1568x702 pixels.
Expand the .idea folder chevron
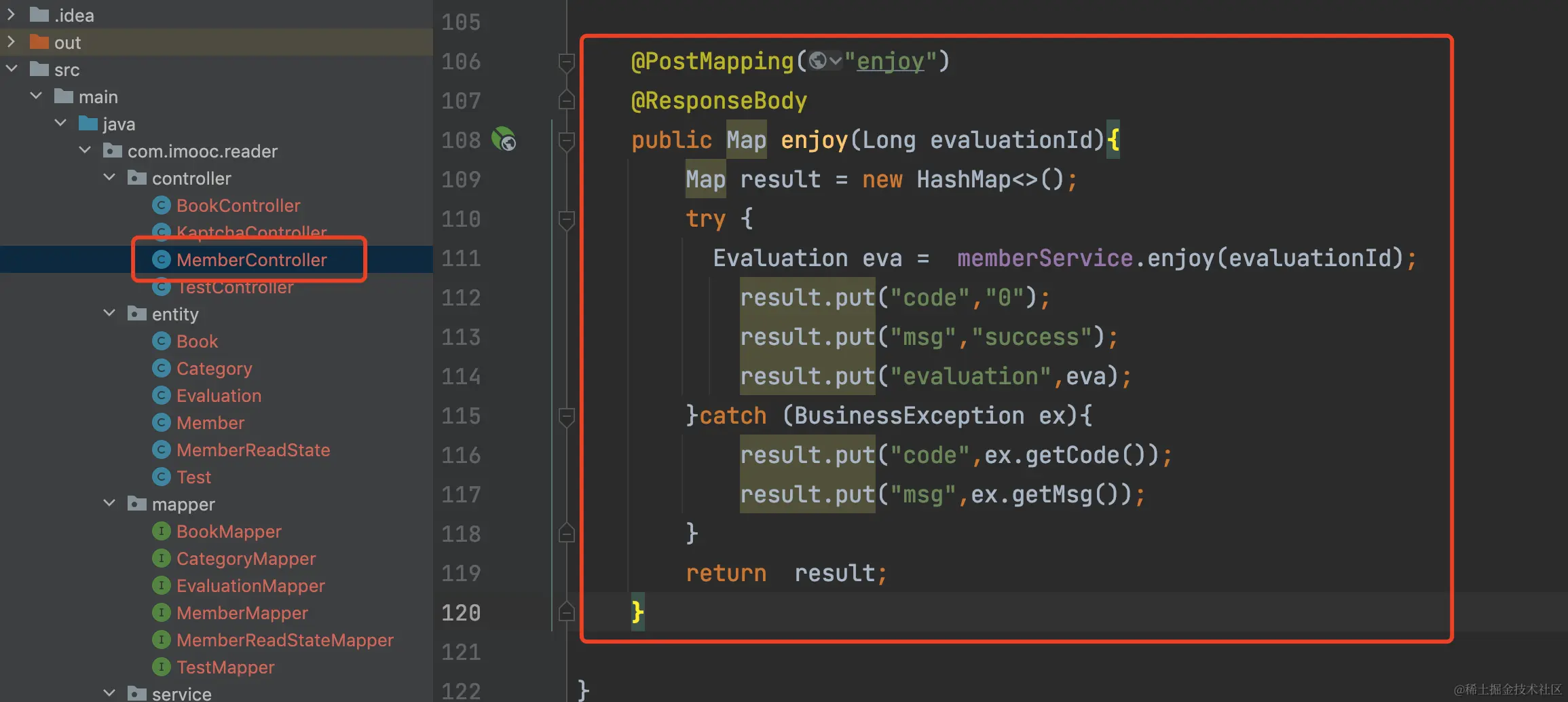tap(11, 14)
